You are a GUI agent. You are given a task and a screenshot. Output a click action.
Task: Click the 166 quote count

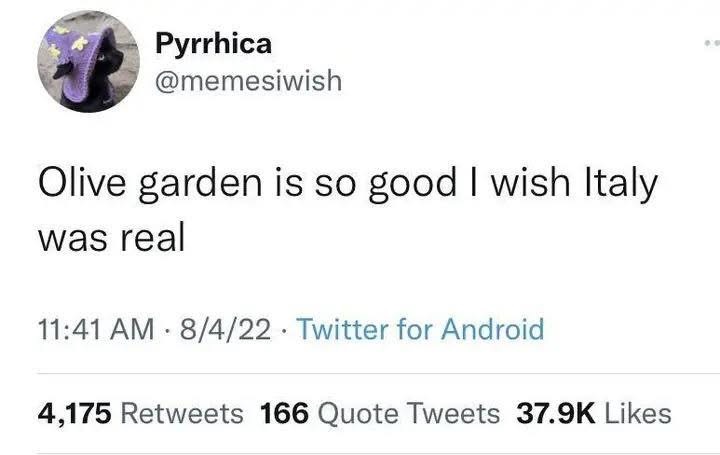coord(284,413)
